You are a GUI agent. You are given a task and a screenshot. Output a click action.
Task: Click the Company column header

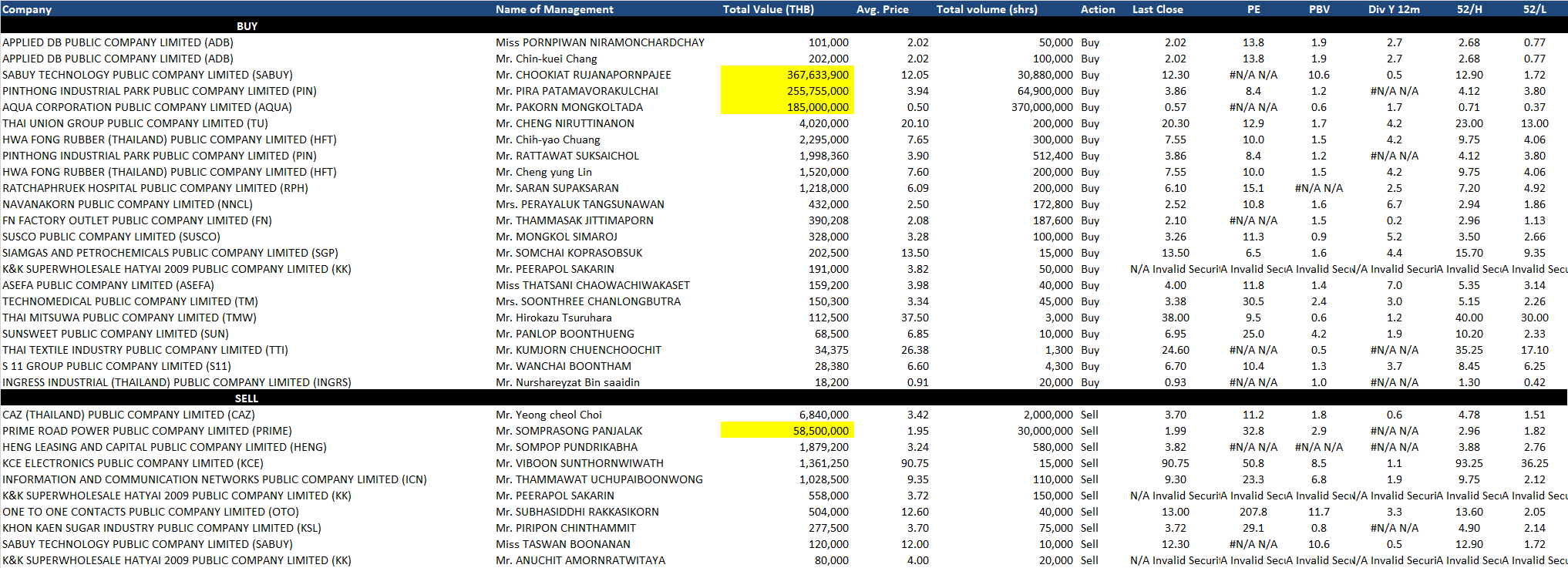pos(27,9)
